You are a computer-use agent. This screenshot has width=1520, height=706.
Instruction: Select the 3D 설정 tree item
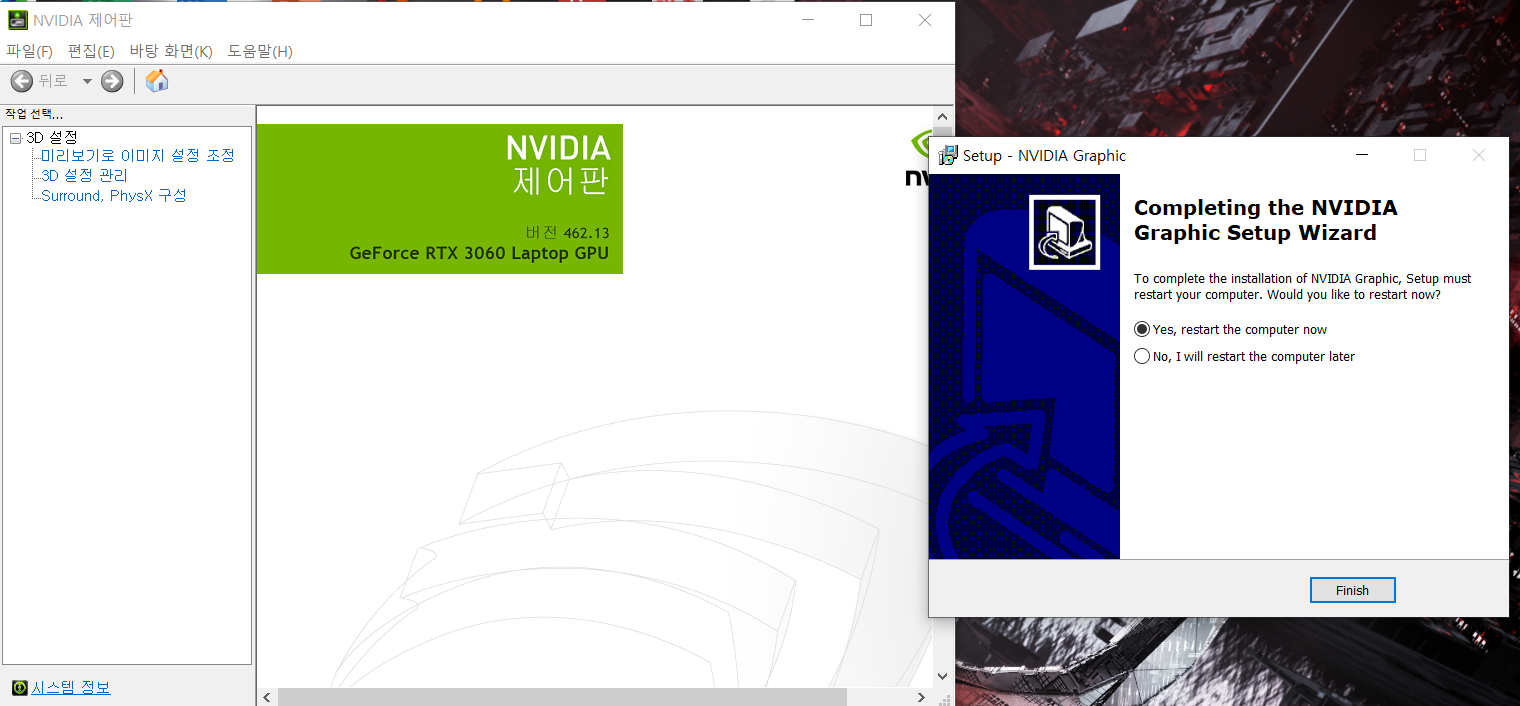coord(52,137)
